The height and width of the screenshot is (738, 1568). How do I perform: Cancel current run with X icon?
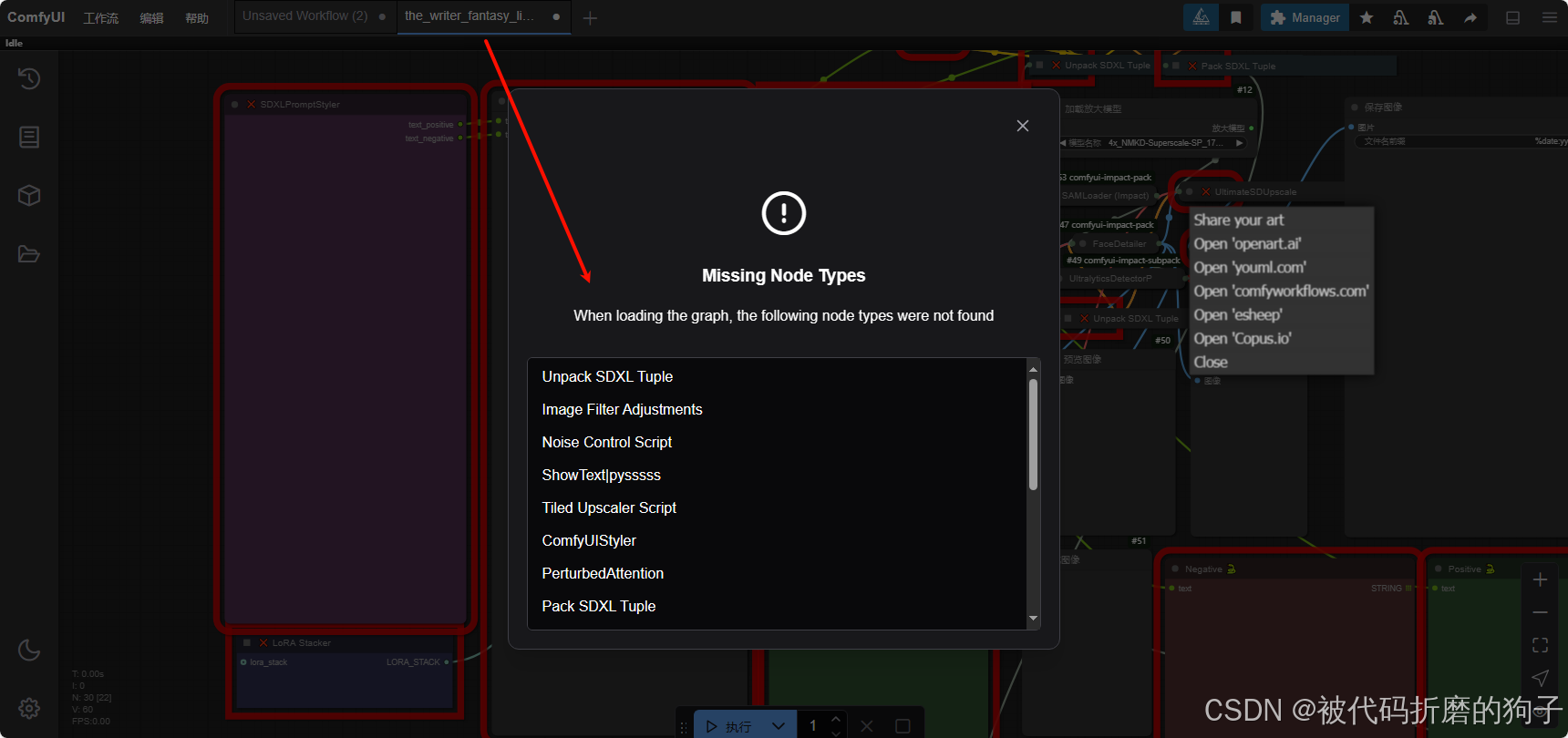pyautogui.click(x=867, y=726)
